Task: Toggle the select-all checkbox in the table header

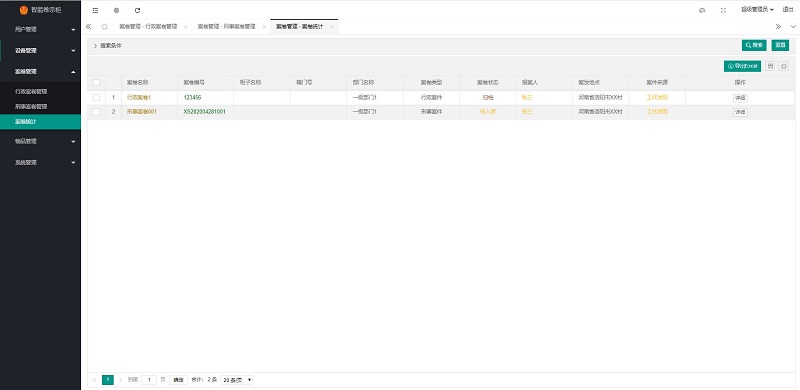Action: click(96, 83)
